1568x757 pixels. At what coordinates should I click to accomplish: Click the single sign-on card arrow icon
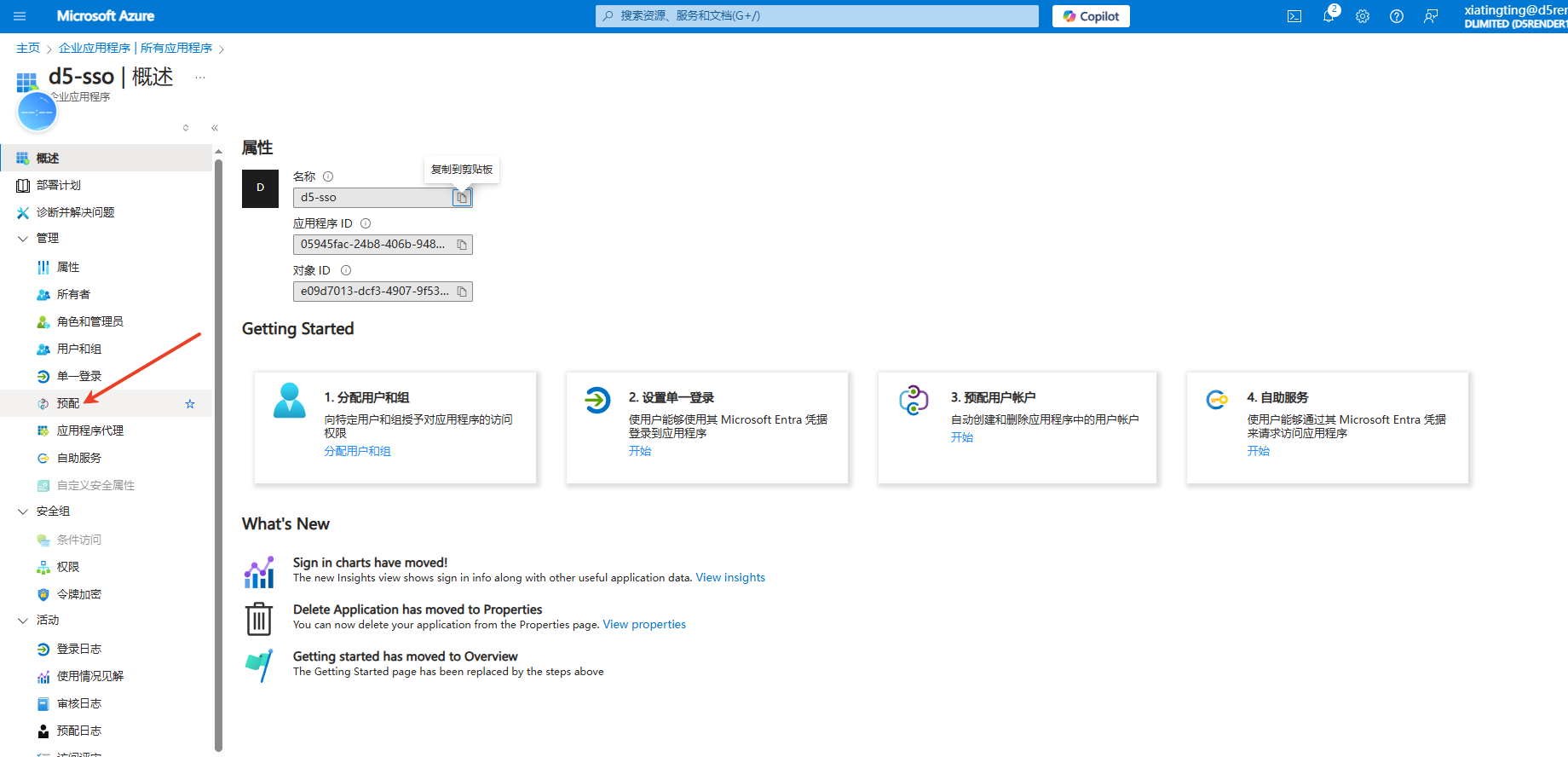[x=597, y=399]
